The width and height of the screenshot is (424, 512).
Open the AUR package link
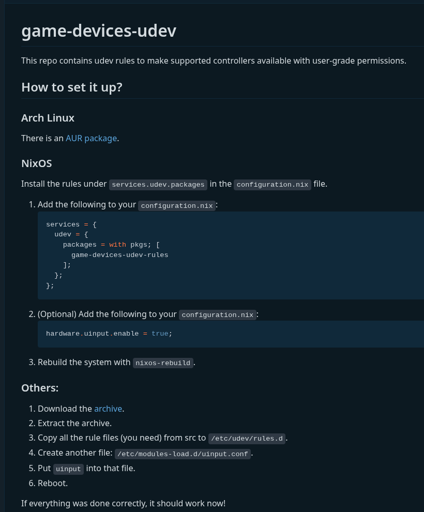(91, 138)
